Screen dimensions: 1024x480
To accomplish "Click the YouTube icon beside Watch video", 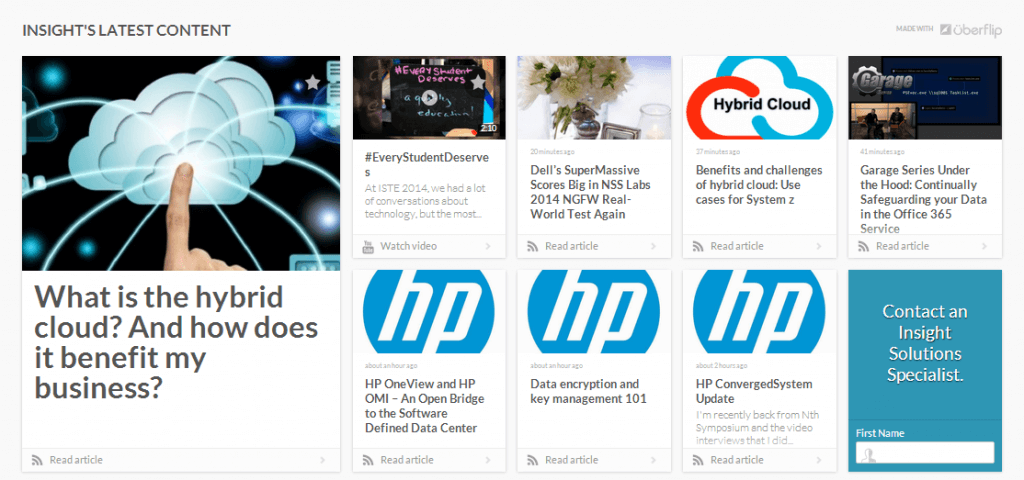I will pos(367,246).
